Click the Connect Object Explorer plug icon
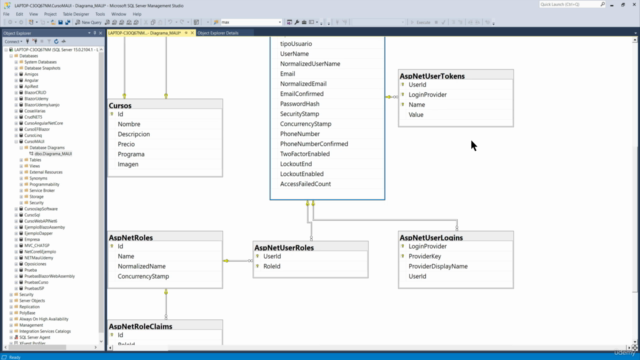640x360 pixels. (x=27, y=42)
